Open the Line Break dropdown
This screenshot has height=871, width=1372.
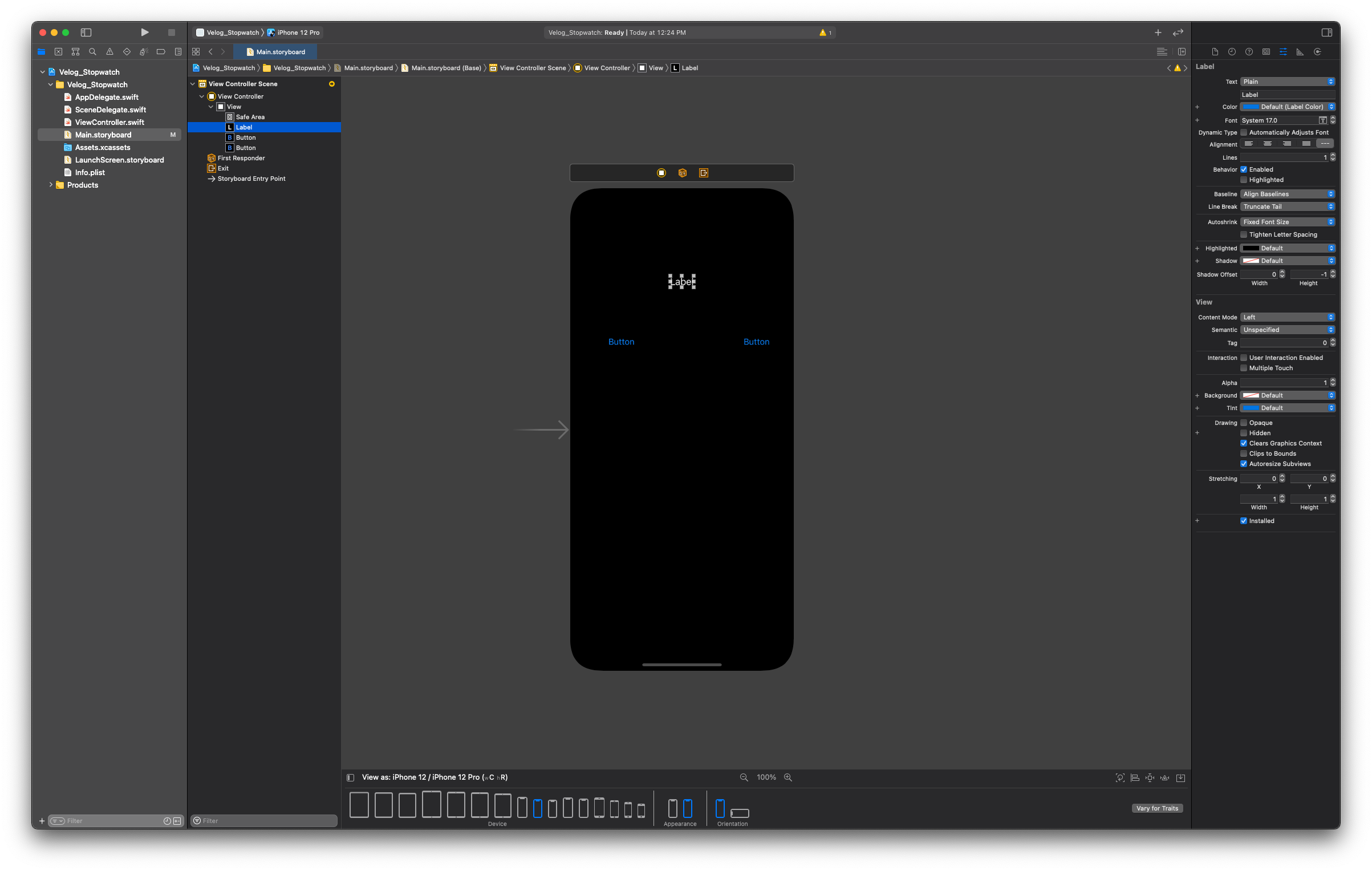pos(1288,206)
